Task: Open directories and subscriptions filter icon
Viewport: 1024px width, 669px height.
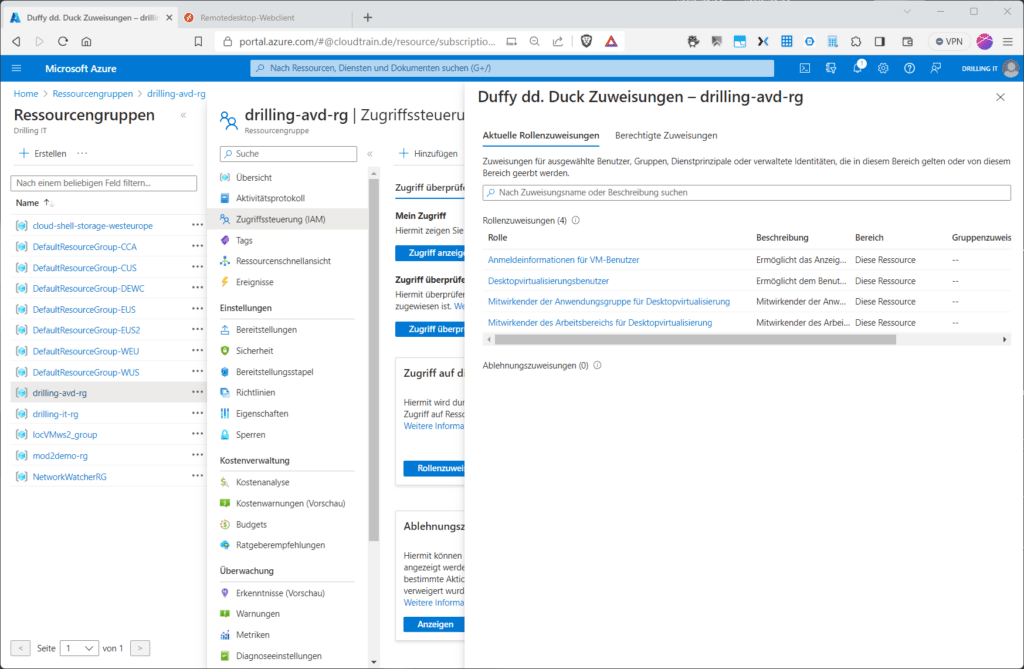Action: point(831,68)
